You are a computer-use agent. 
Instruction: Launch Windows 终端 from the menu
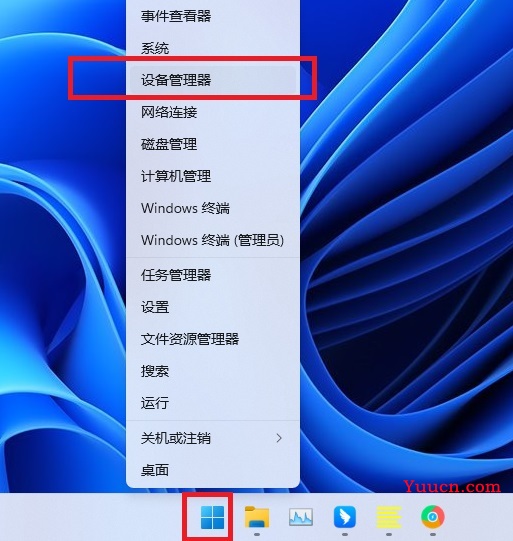coord(213,208)
